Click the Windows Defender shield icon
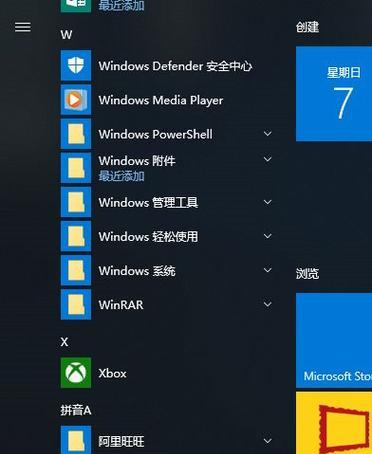Image resolution: width=372 pixels, height=454 pixels. pyautogui.click(x=76, y=65)
